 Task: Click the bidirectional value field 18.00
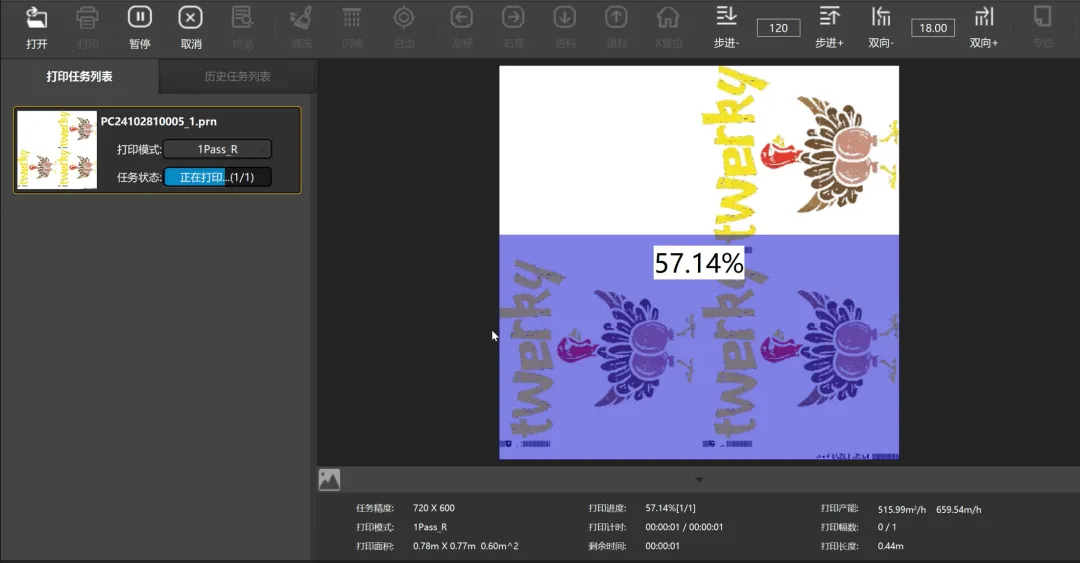pos(932,28)
